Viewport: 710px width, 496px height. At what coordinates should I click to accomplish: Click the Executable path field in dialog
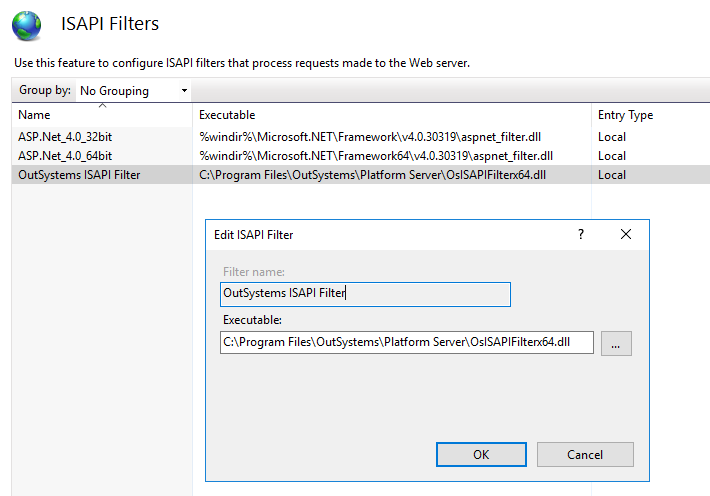click(x=406, y=343)
